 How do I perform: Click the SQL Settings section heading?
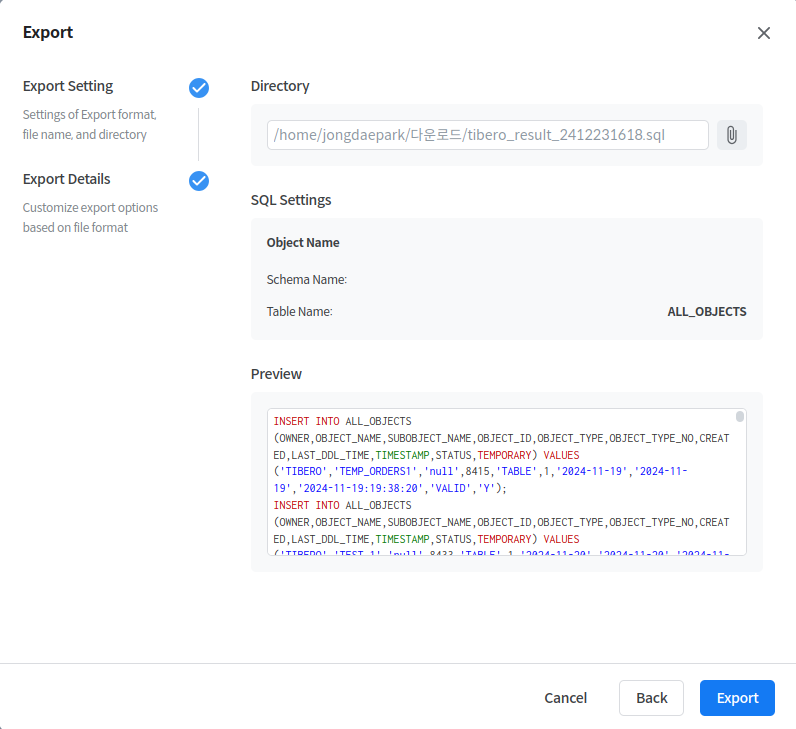click(x=291, y=200)
